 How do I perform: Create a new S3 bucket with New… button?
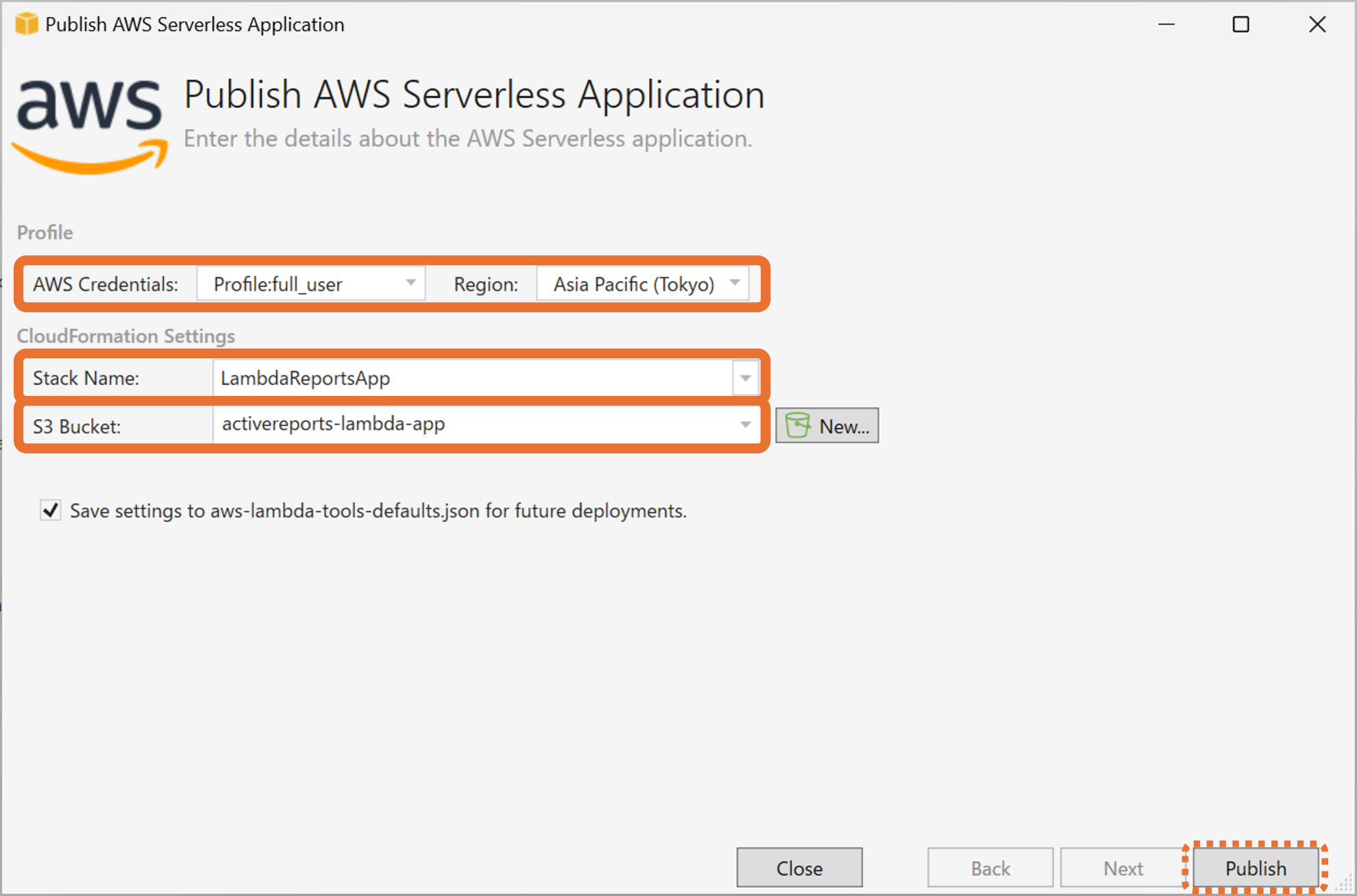tap(827, 425)
